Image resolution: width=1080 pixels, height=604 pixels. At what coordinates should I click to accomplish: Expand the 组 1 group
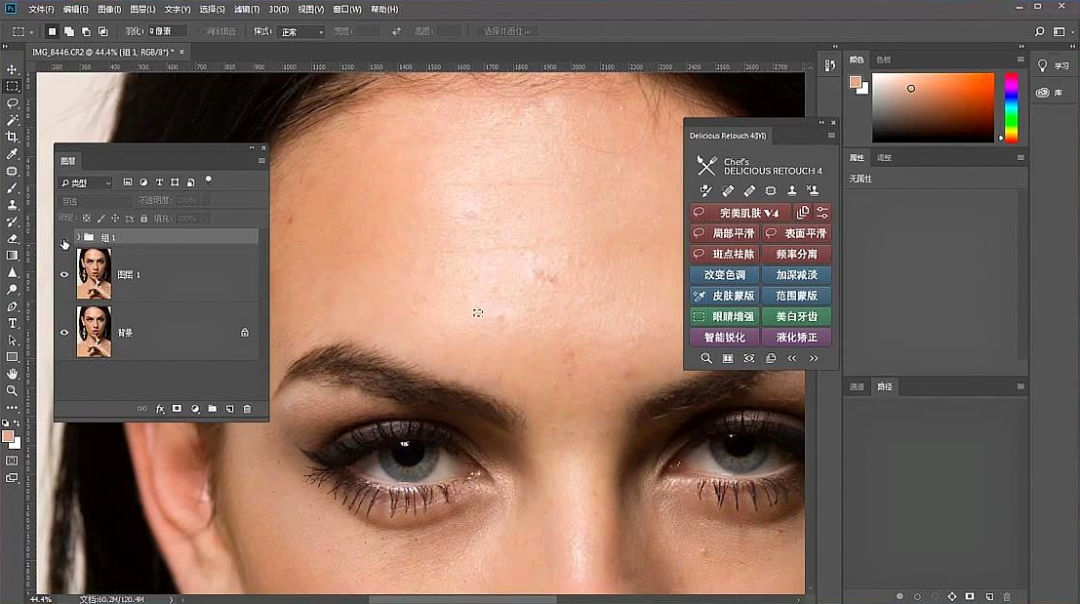(79, 238)
